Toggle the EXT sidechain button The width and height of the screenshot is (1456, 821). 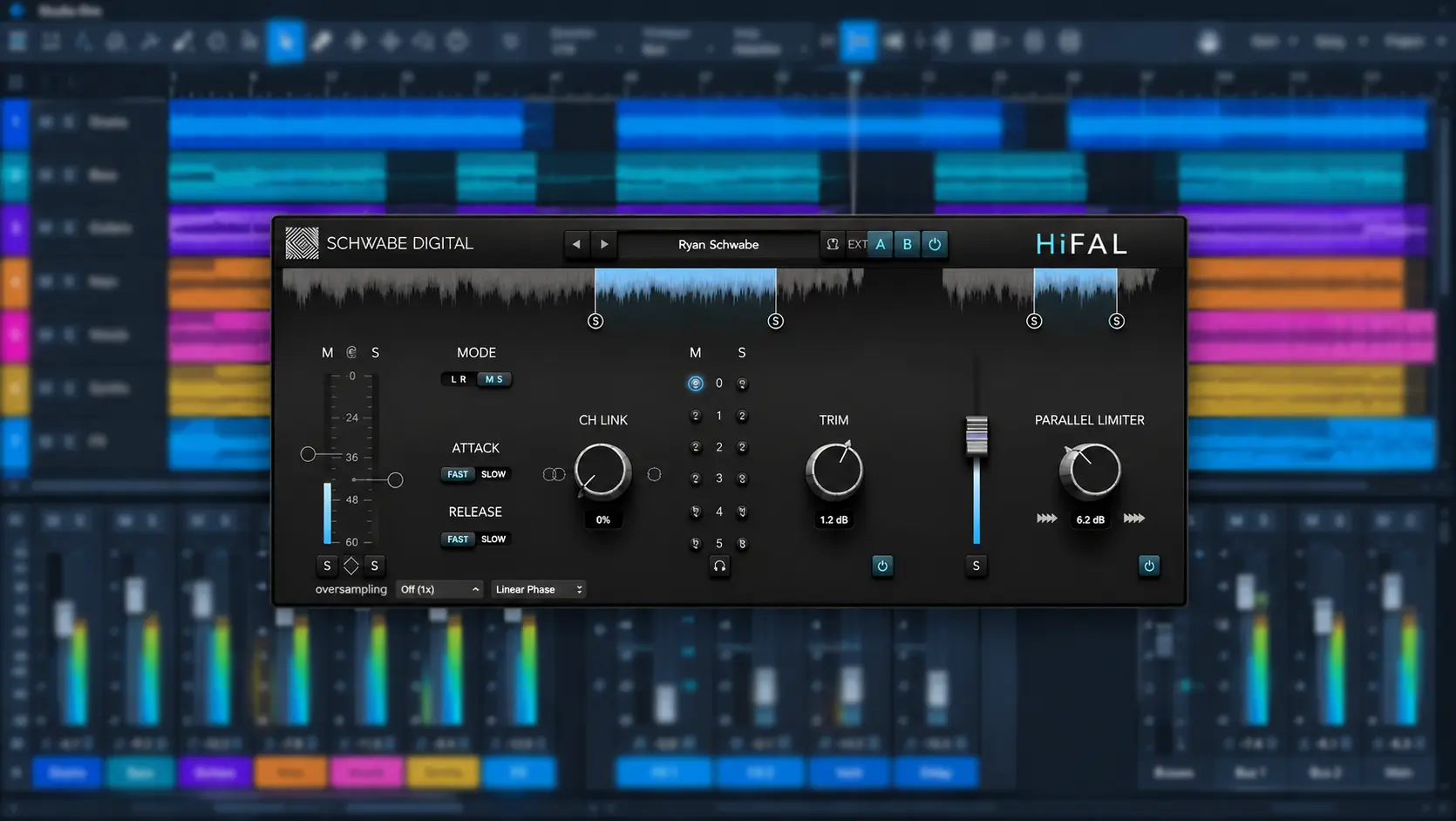857,245
